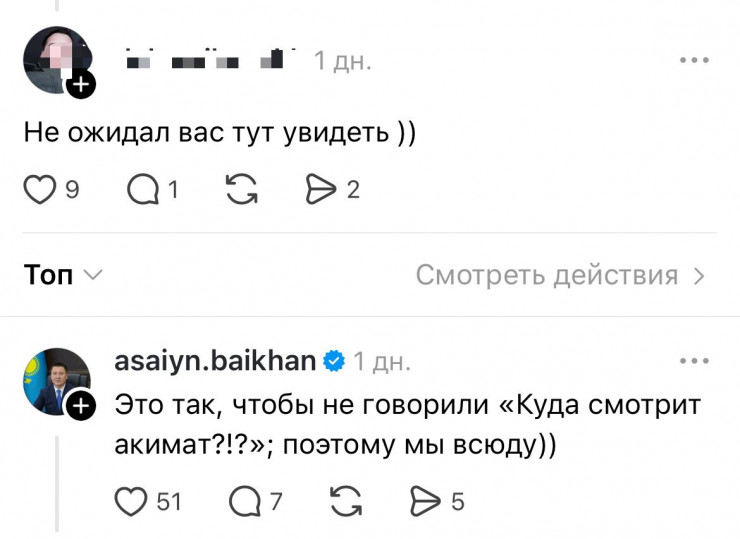Like asaiyn.baikhan's reply
Screen dimensions: 740x539
pyautogui.click(x=131, y=500)
